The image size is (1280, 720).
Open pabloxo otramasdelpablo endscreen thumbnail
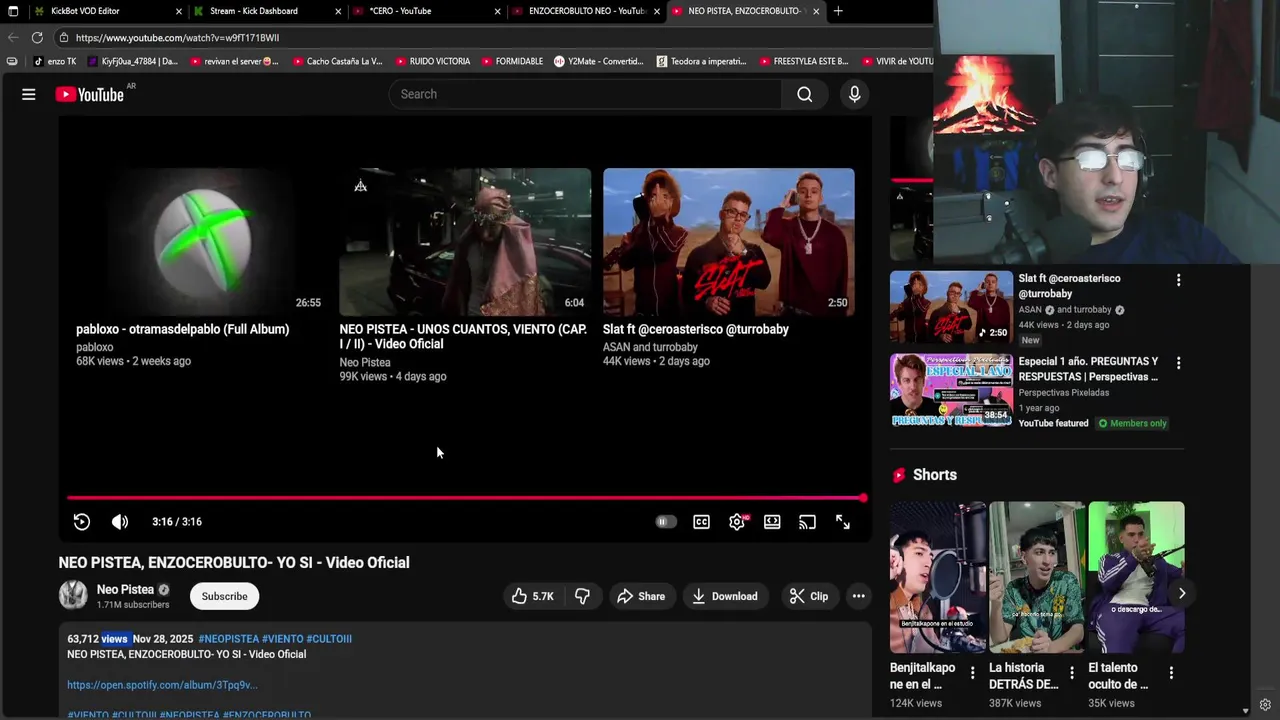click(202, 242)
